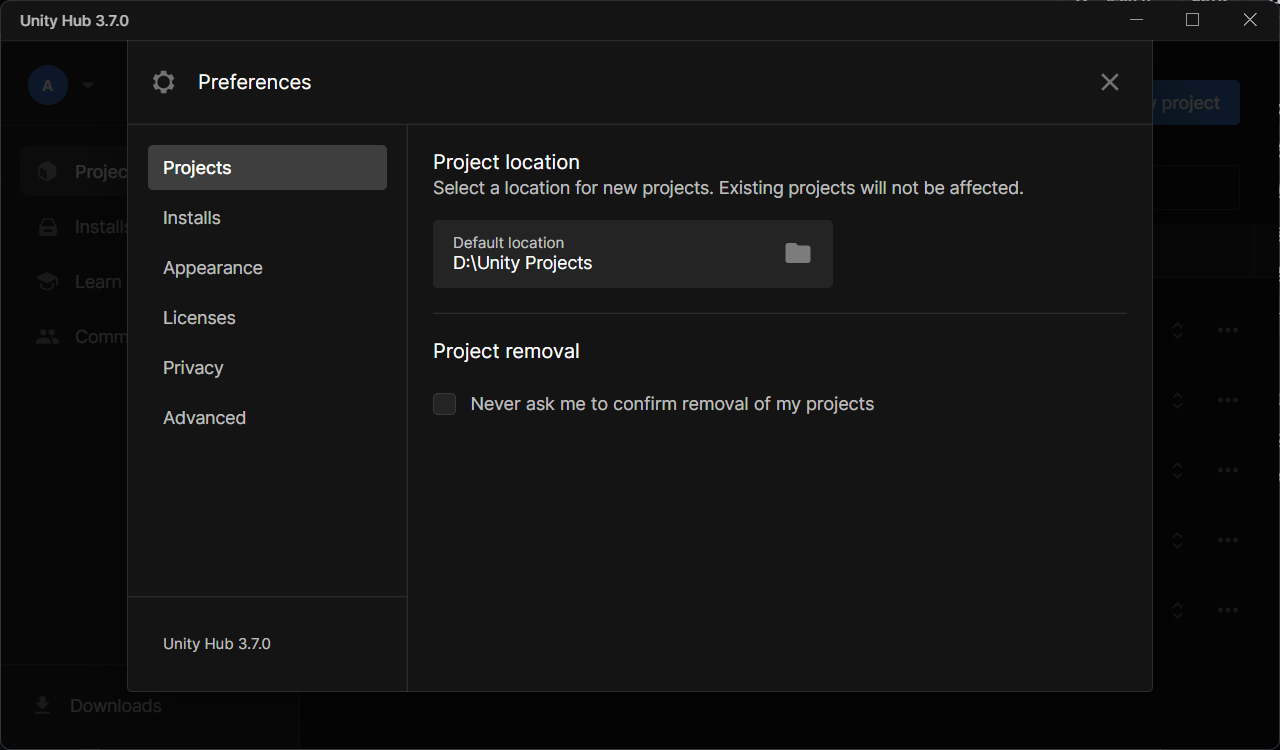This screenshot has height=750, width=1280.
Task: Click the Preferences gear icon
Action: coord(164,82)
